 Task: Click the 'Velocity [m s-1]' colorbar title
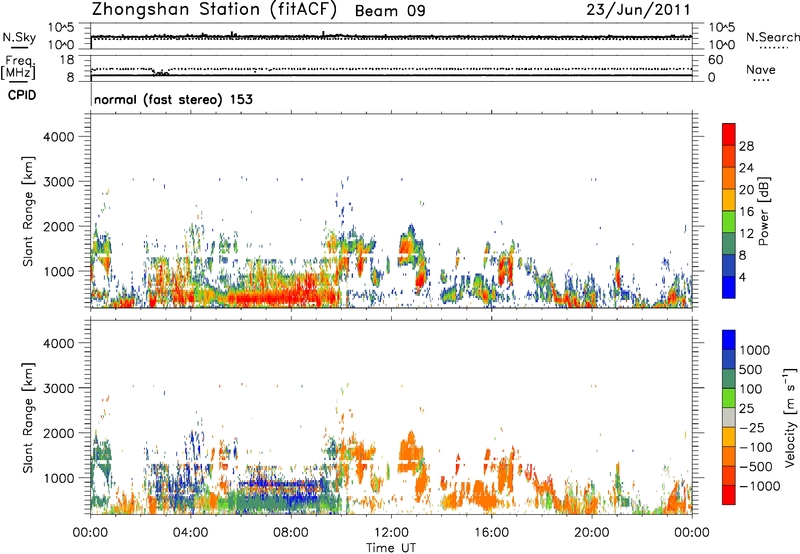pyautogui.click(x=790, y=417)
